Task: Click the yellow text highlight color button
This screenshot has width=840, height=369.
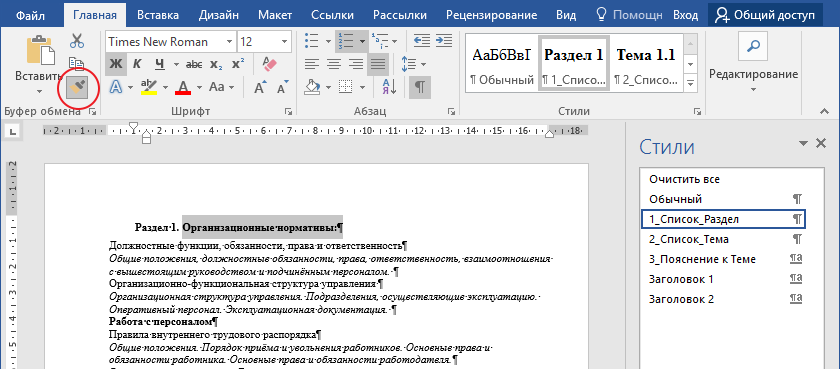Action: [148, 87]
